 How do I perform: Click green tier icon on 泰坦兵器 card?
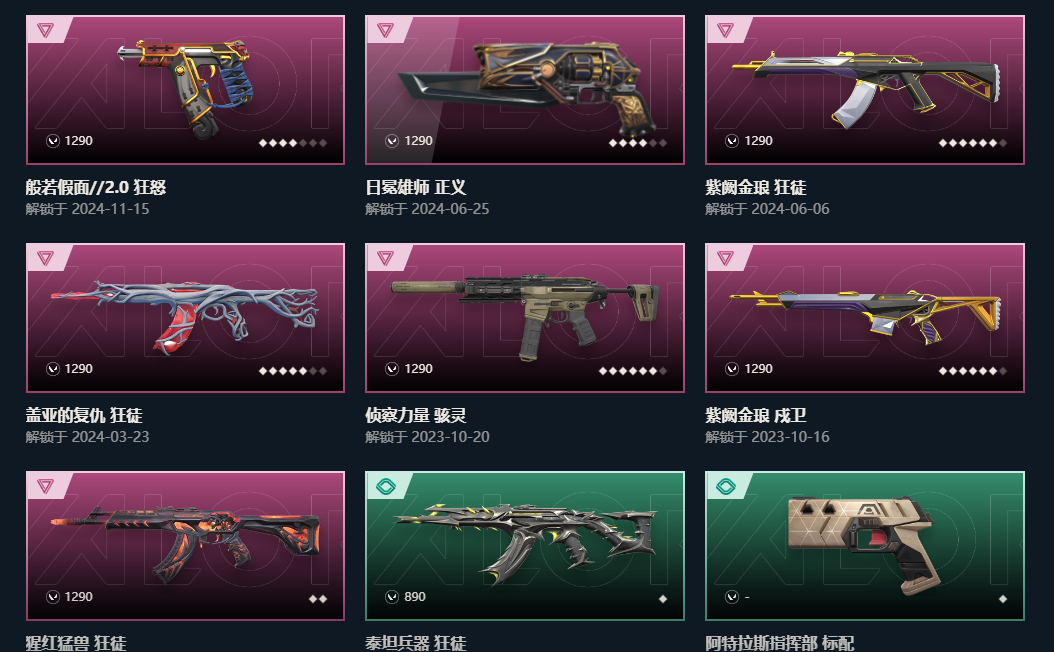pos(386,486)
